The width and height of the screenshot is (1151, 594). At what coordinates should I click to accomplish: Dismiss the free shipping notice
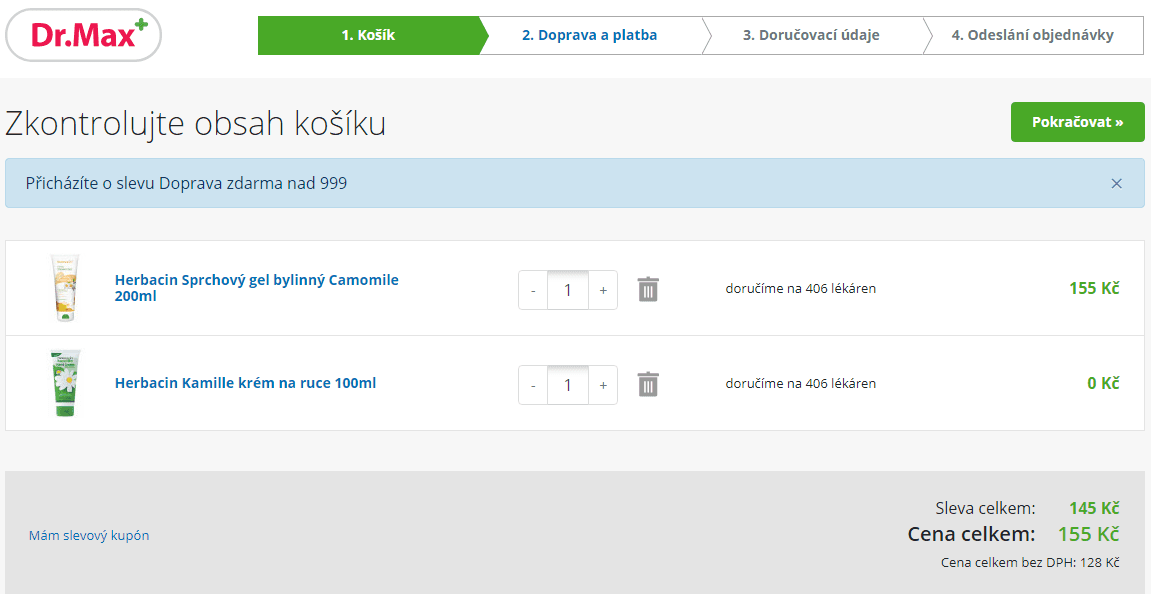[1116, 183]
